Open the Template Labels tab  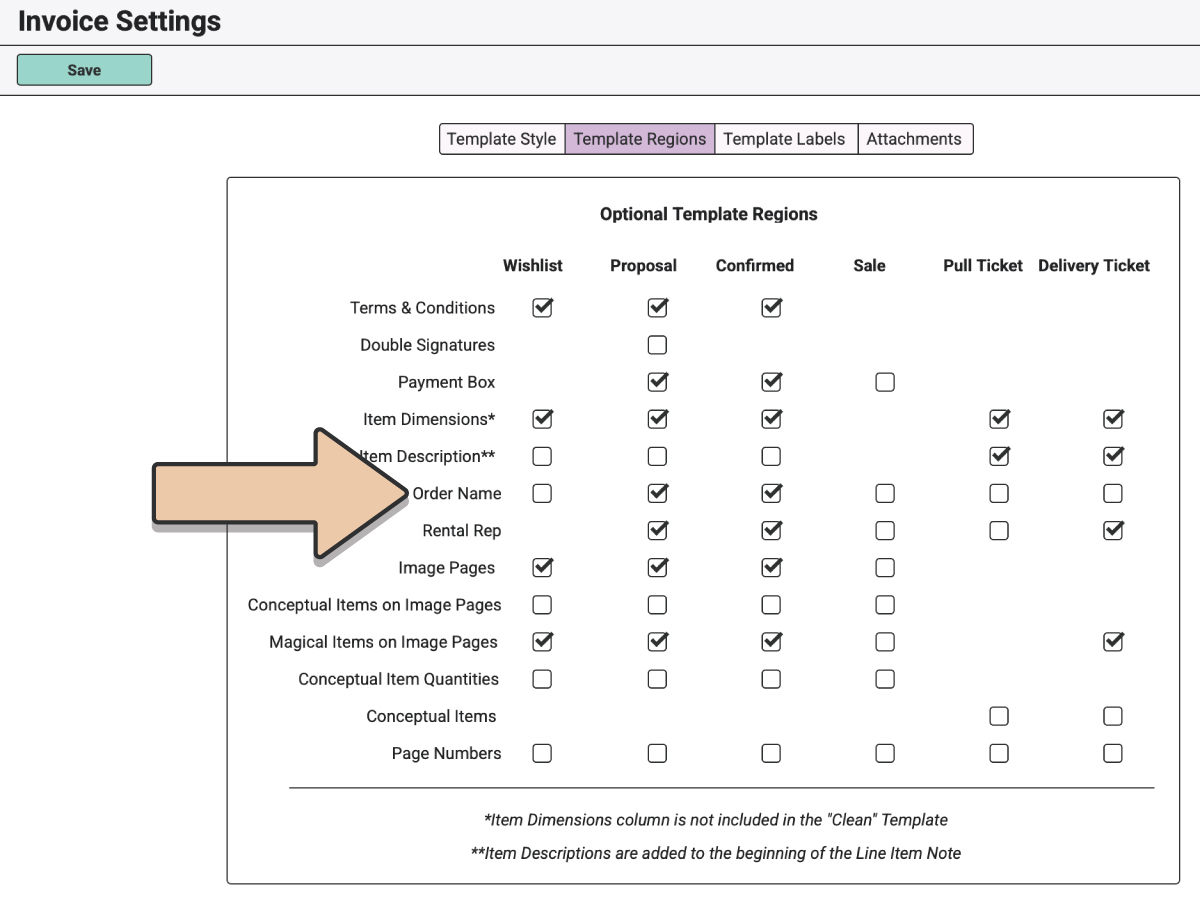coord(784,139)
